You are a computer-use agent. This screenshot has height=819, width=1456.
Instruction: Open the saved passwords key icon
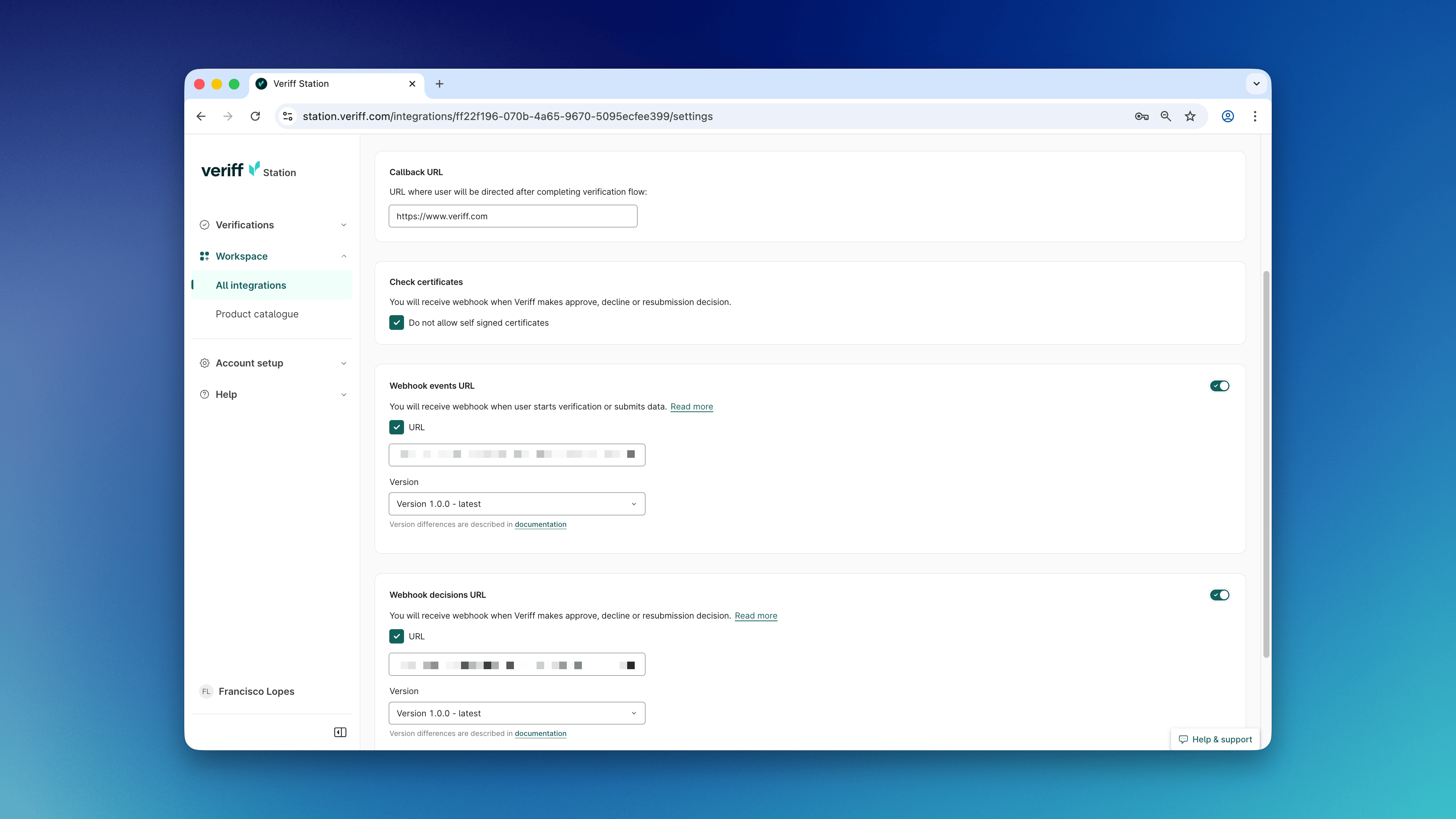[1141, 116]
